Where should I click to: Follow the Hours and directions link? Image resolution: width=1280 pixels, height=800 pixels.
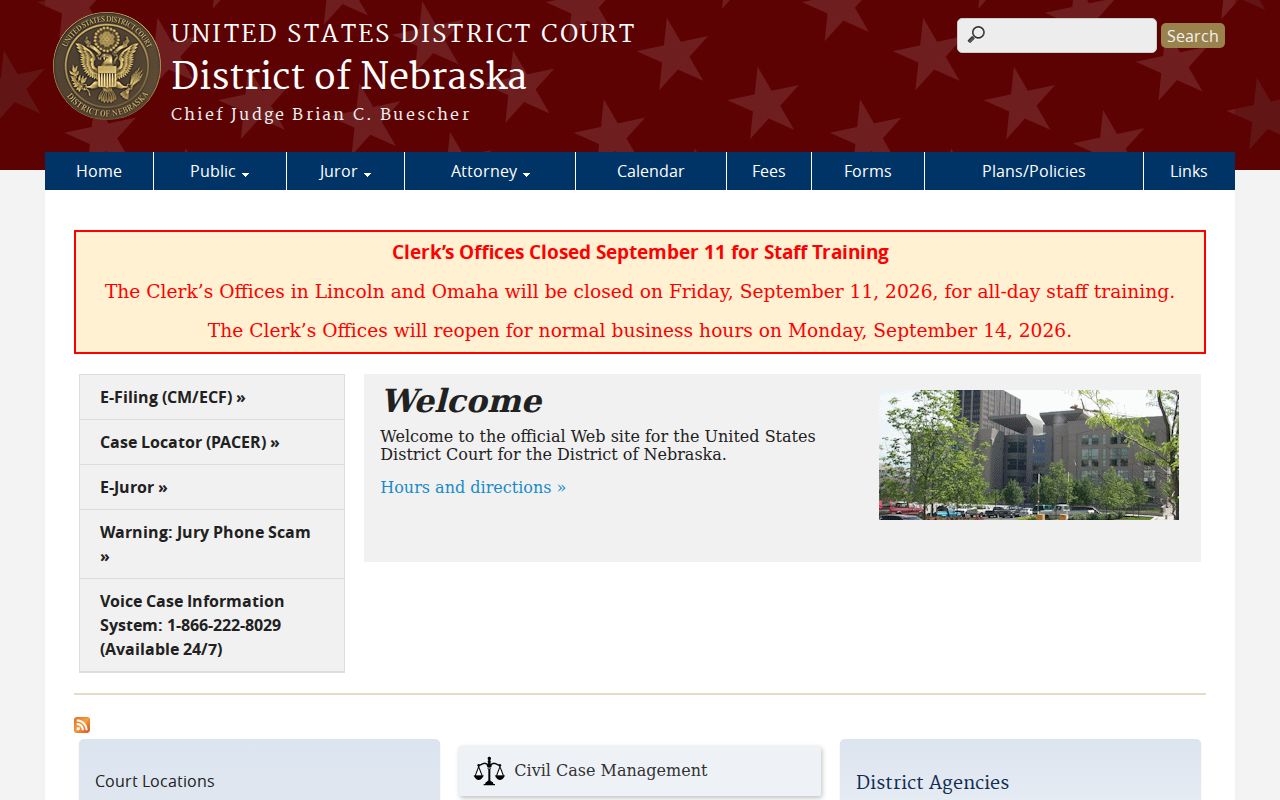point(473,487)
